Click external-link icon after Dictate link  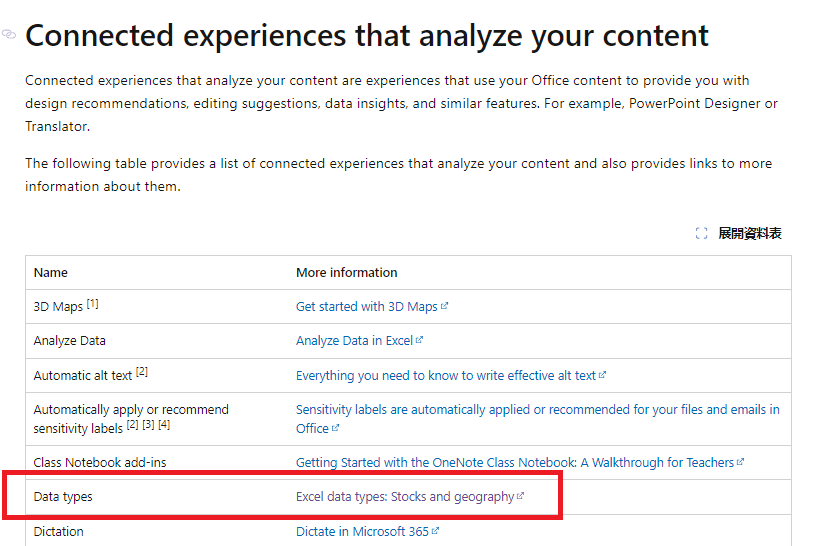coord(436,532)
